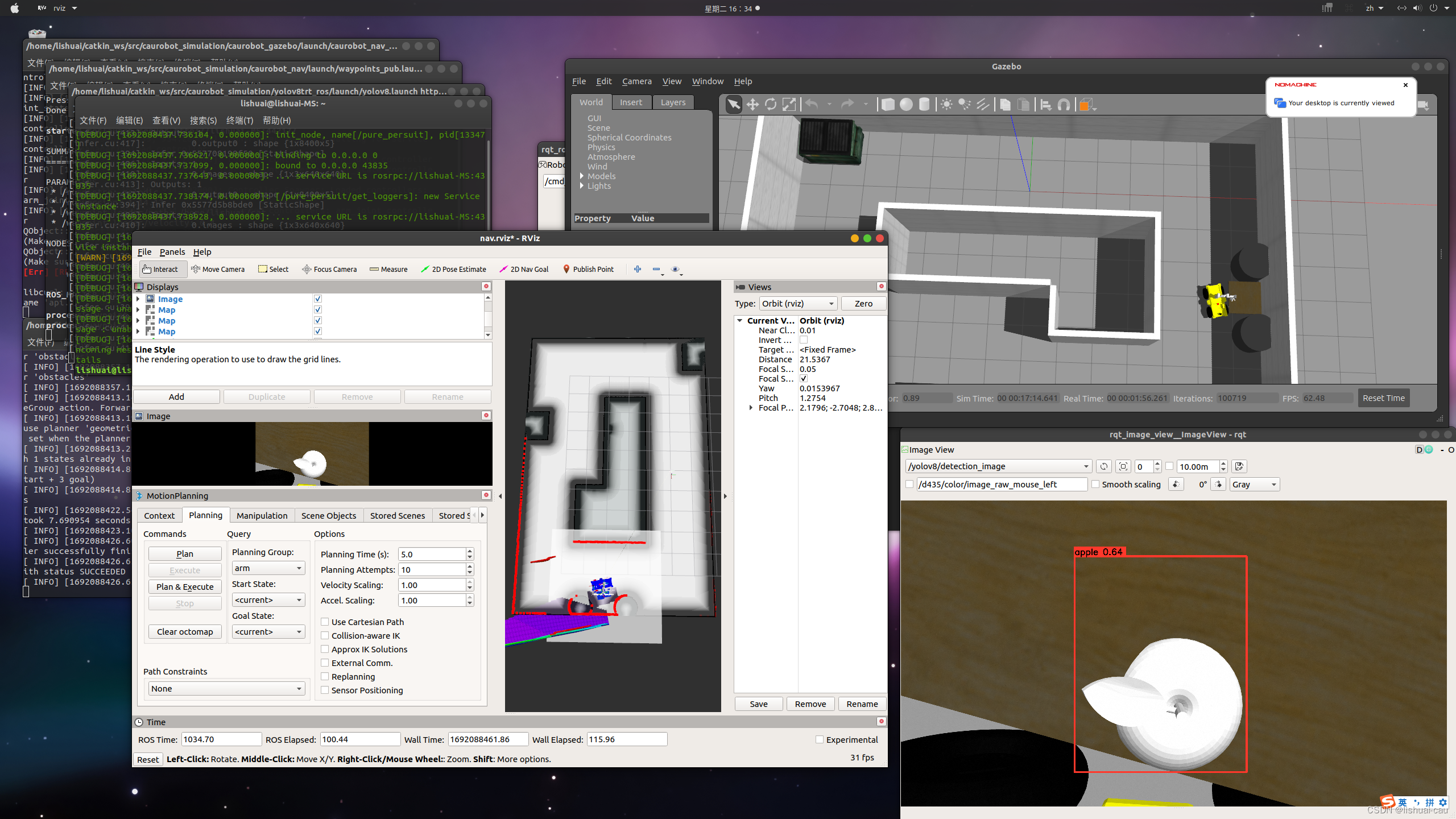Open the /yolov8/detection_image topic dropdown

998,466
